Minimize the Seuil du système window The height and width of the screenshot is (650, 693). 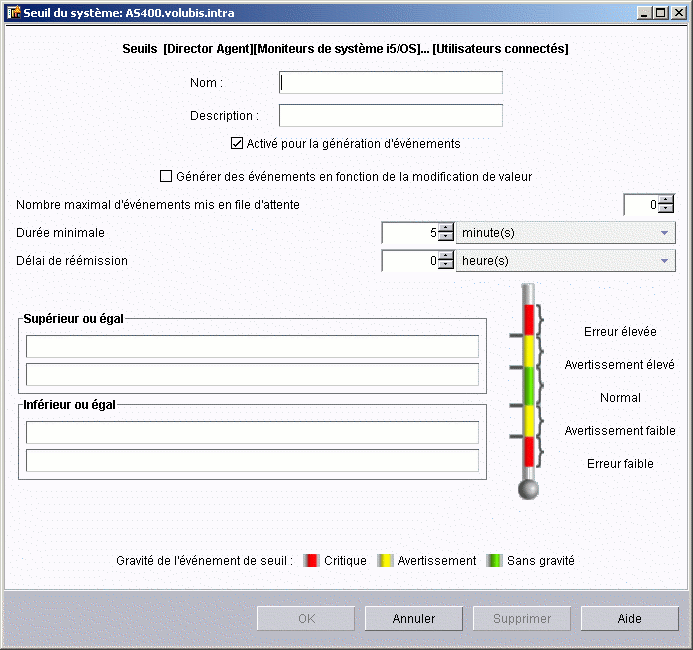coord(644,13)
